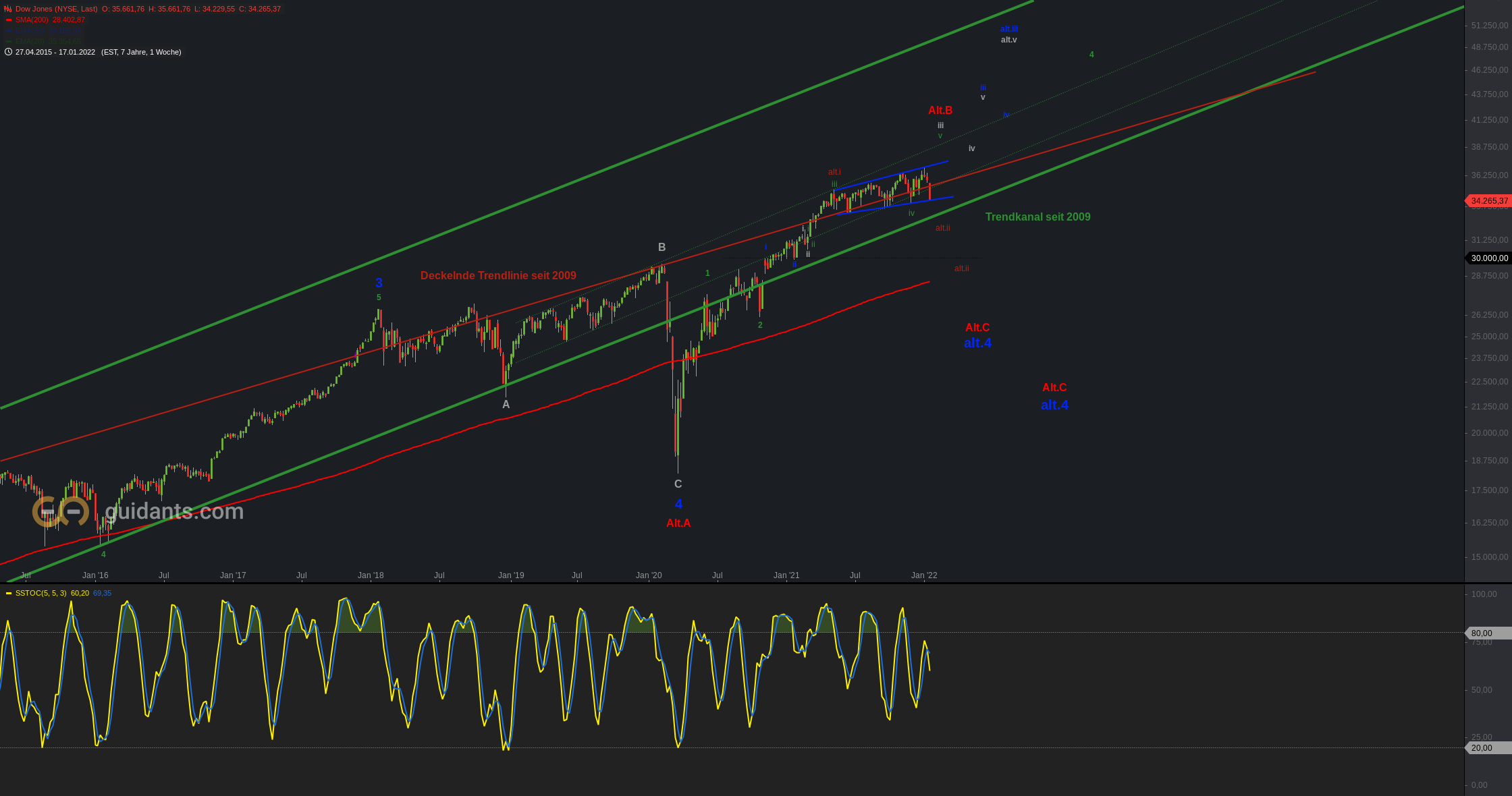This screenshot has height=796, width=1512.
Task: Click the 0,00 stochastic axis label
Action: [1480, 785]
